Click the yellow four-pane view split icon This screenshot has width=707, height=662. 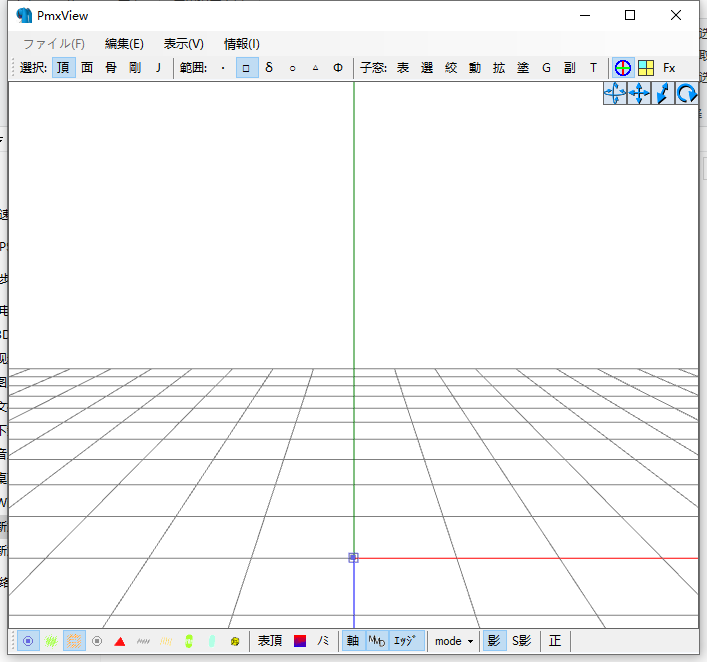pyautogui.click(x=646, y=68)
